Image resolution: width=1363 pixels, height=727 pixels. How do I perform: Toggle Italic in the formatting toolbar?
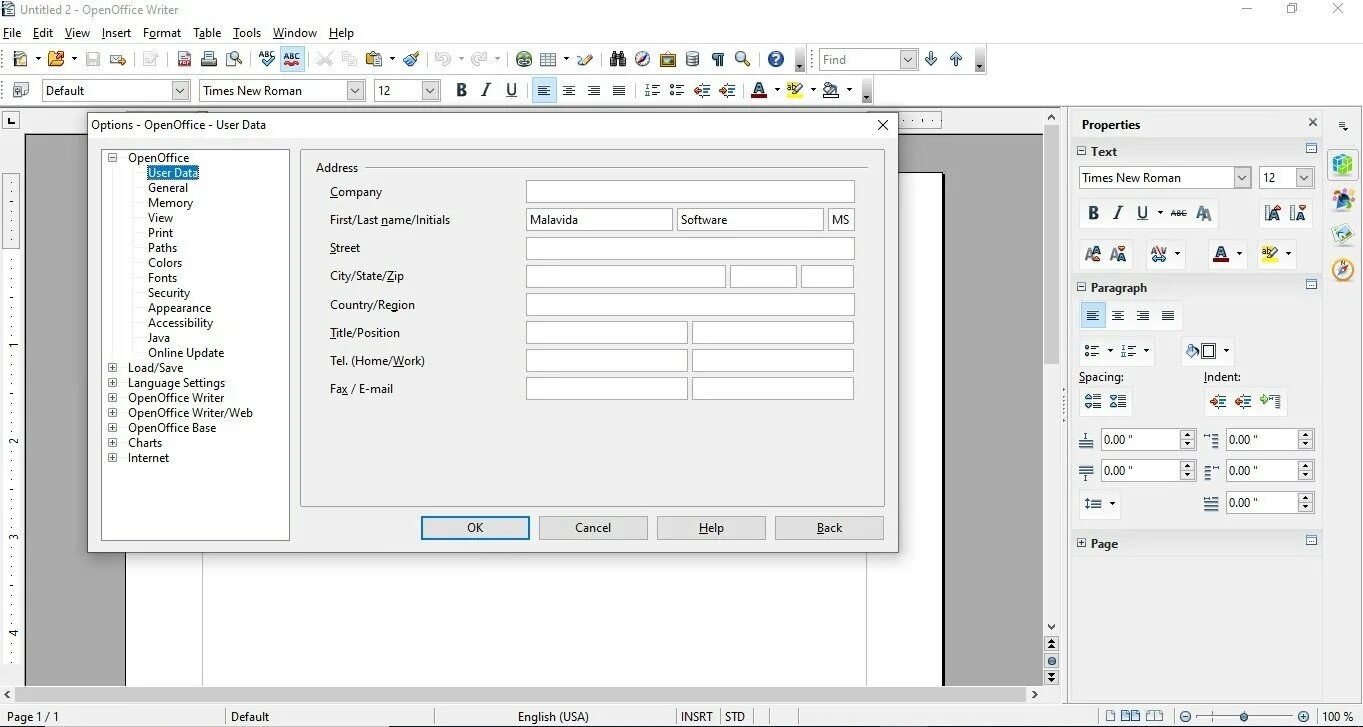[486, 90]
